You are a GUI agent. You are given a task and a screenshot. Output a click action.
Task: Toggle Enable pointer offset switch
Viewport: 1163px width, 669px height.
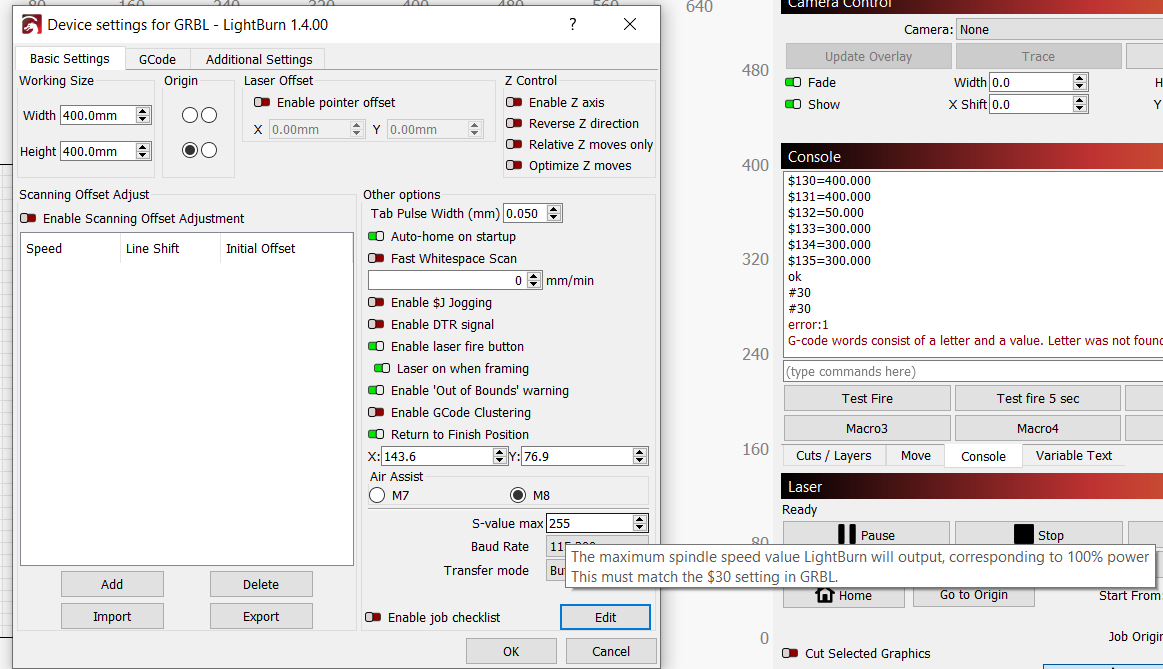click(x=262, y=102)
